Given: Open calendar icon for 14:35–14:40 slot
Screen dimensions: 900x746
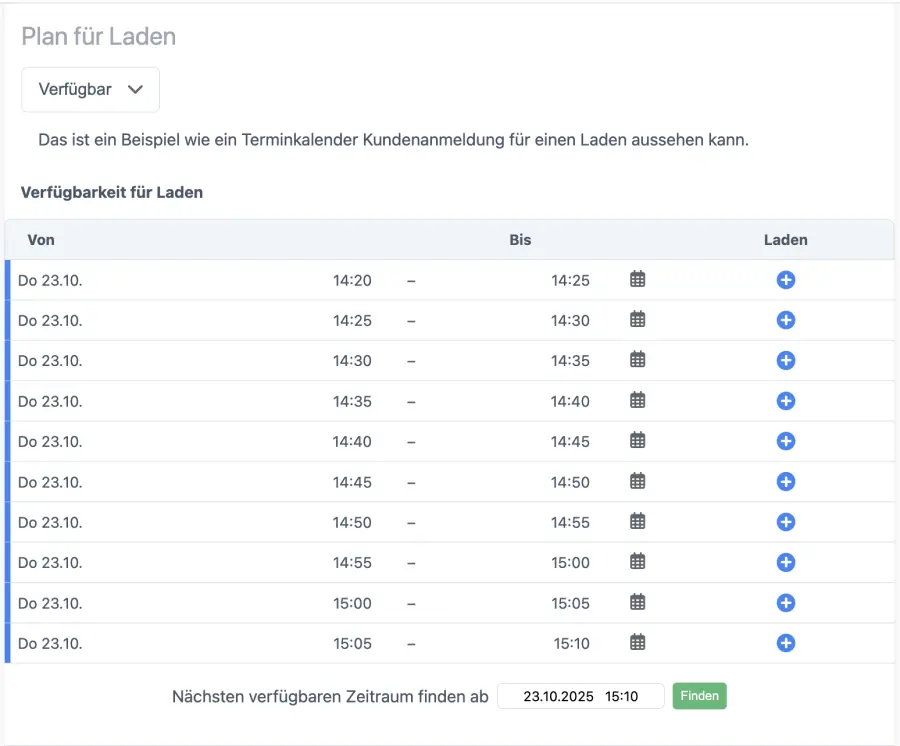Looking at the screenshot, I should [x=638, y=401].
